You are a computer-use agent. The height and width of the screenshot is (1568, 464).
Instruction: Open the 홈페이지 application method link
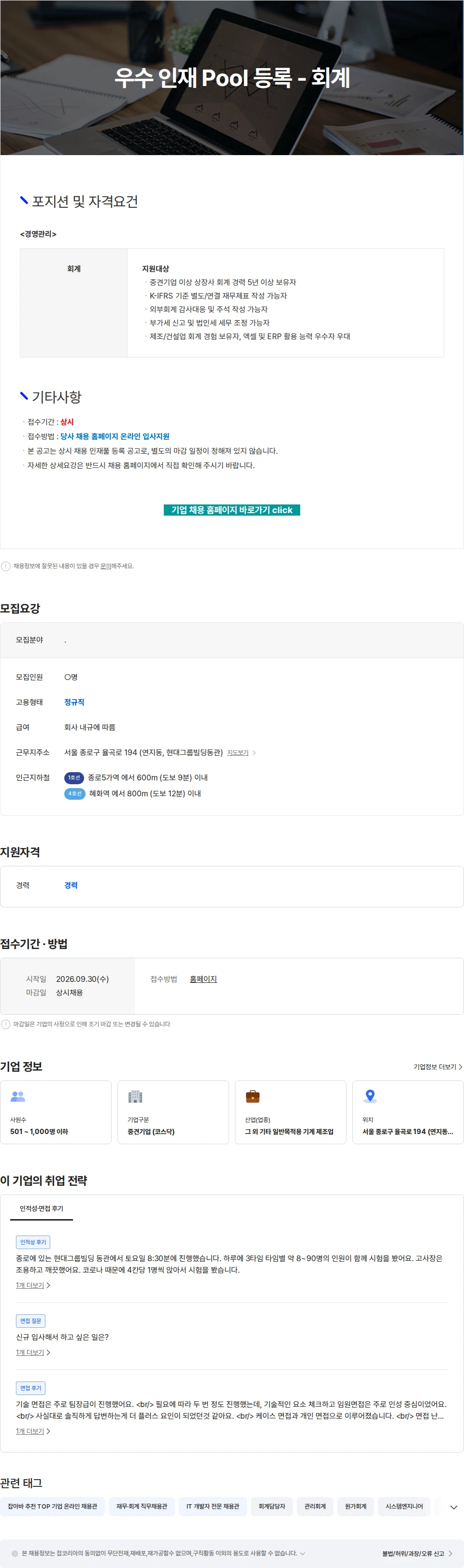click(203, 979)
